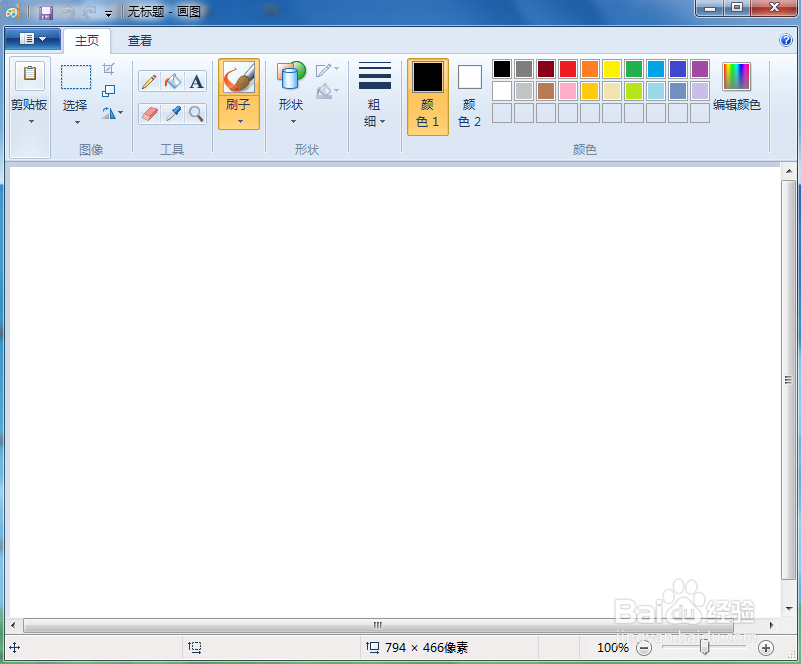
Task: Click the zoom out minus button
Action: tap(644, 648)
